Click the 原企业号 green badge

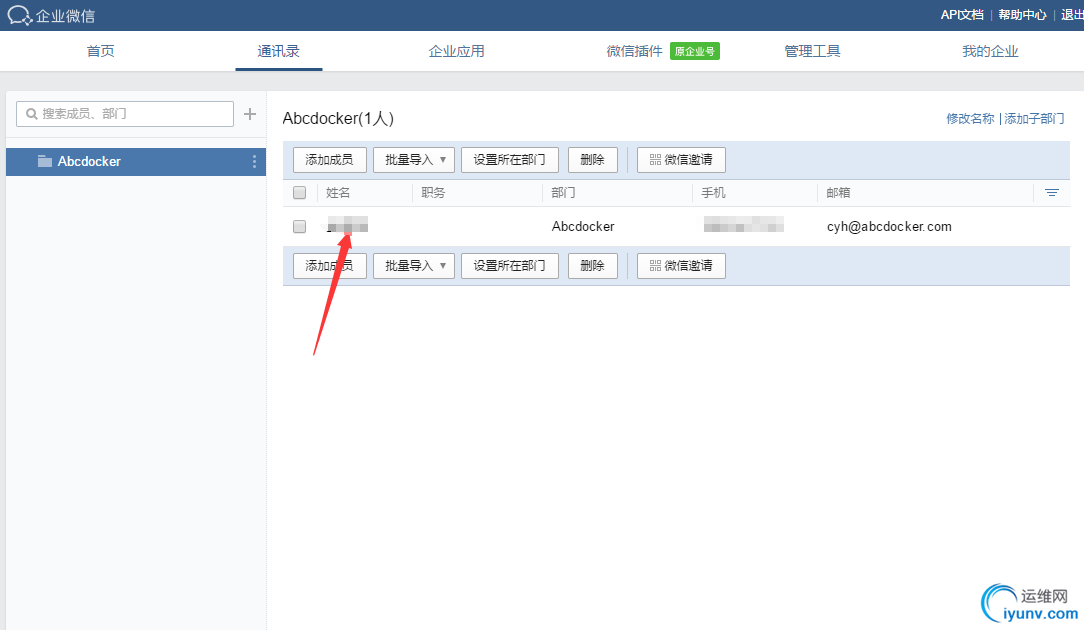coord(695,51)
